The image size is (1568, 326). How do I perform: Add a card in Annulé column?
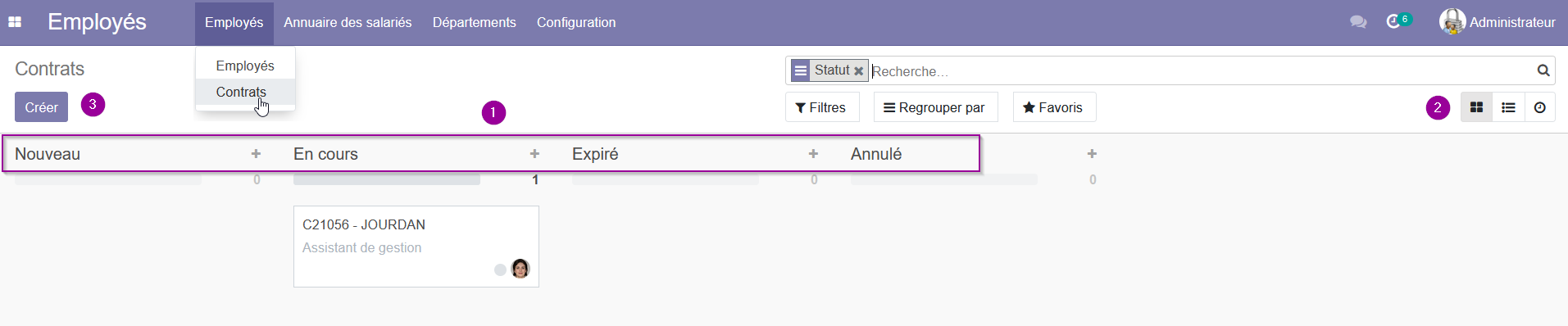[x=1092, y=154]
